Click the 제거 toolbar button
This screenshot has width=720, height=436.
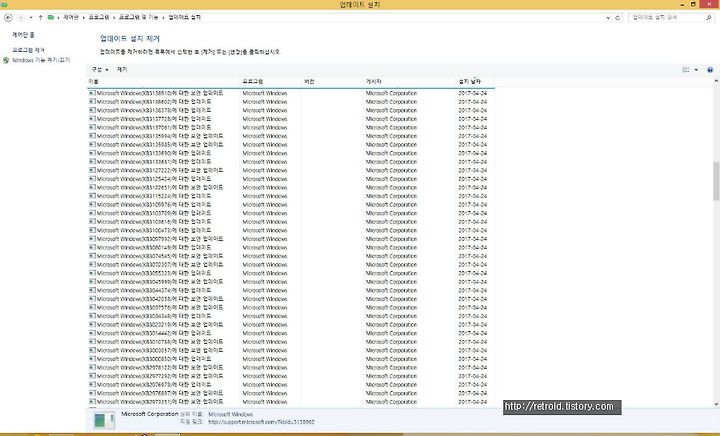point(122,70)
